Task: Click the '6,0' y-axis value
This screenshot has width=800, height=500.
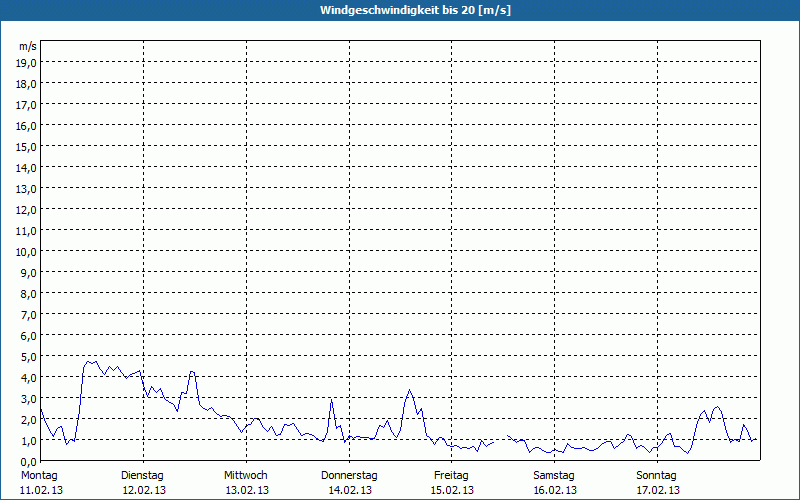Action: point(29,336)
